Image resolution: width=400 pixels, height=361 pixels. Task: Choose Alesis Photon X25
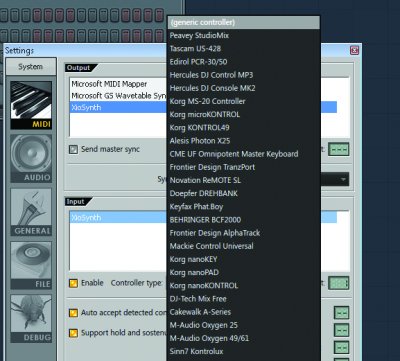click(x=243, y=141)
